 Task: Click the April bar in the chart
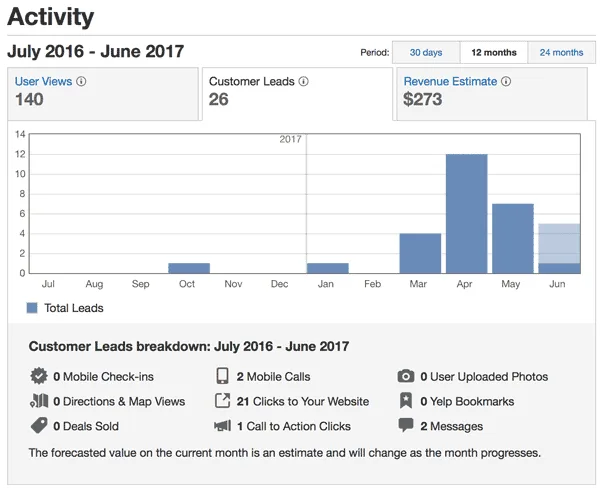[x=466, y=214]
